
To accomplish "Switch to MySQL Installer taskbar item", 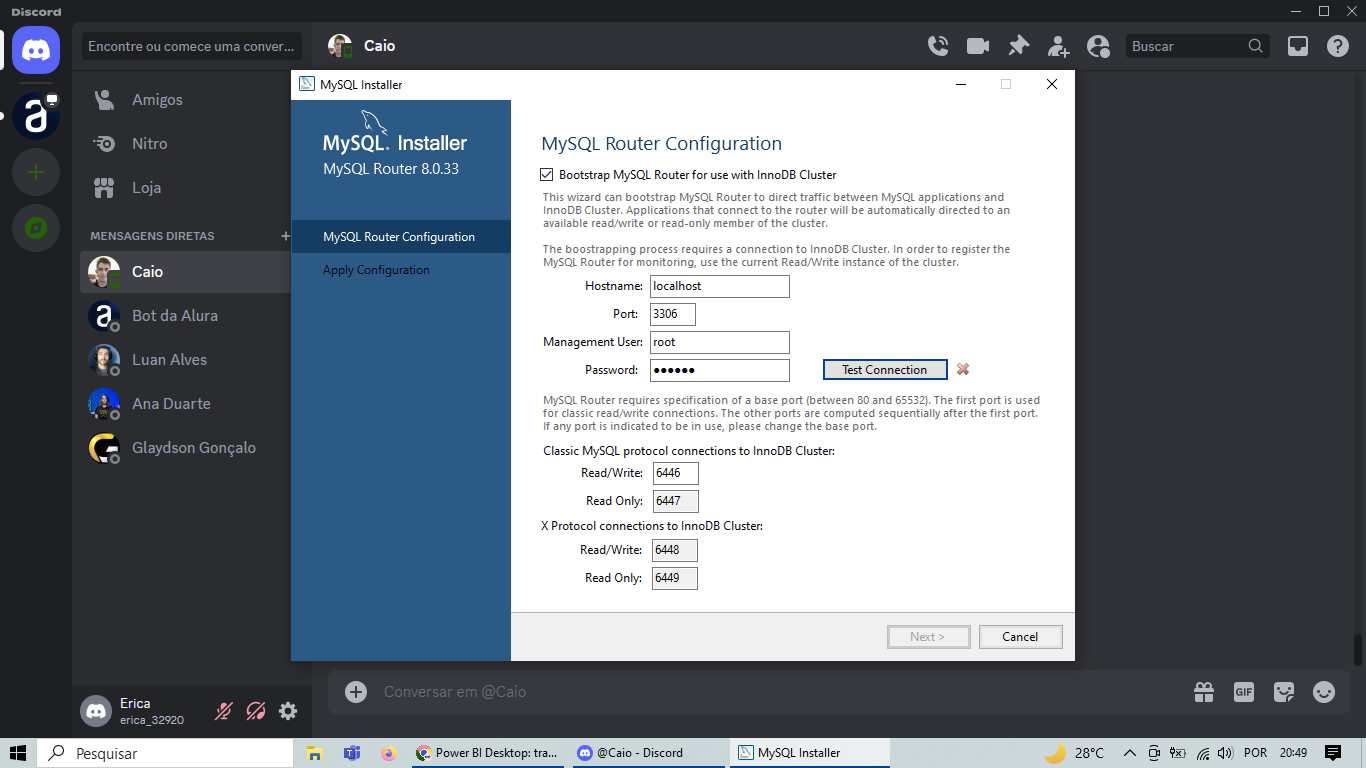I will click(x=810, y=753).
